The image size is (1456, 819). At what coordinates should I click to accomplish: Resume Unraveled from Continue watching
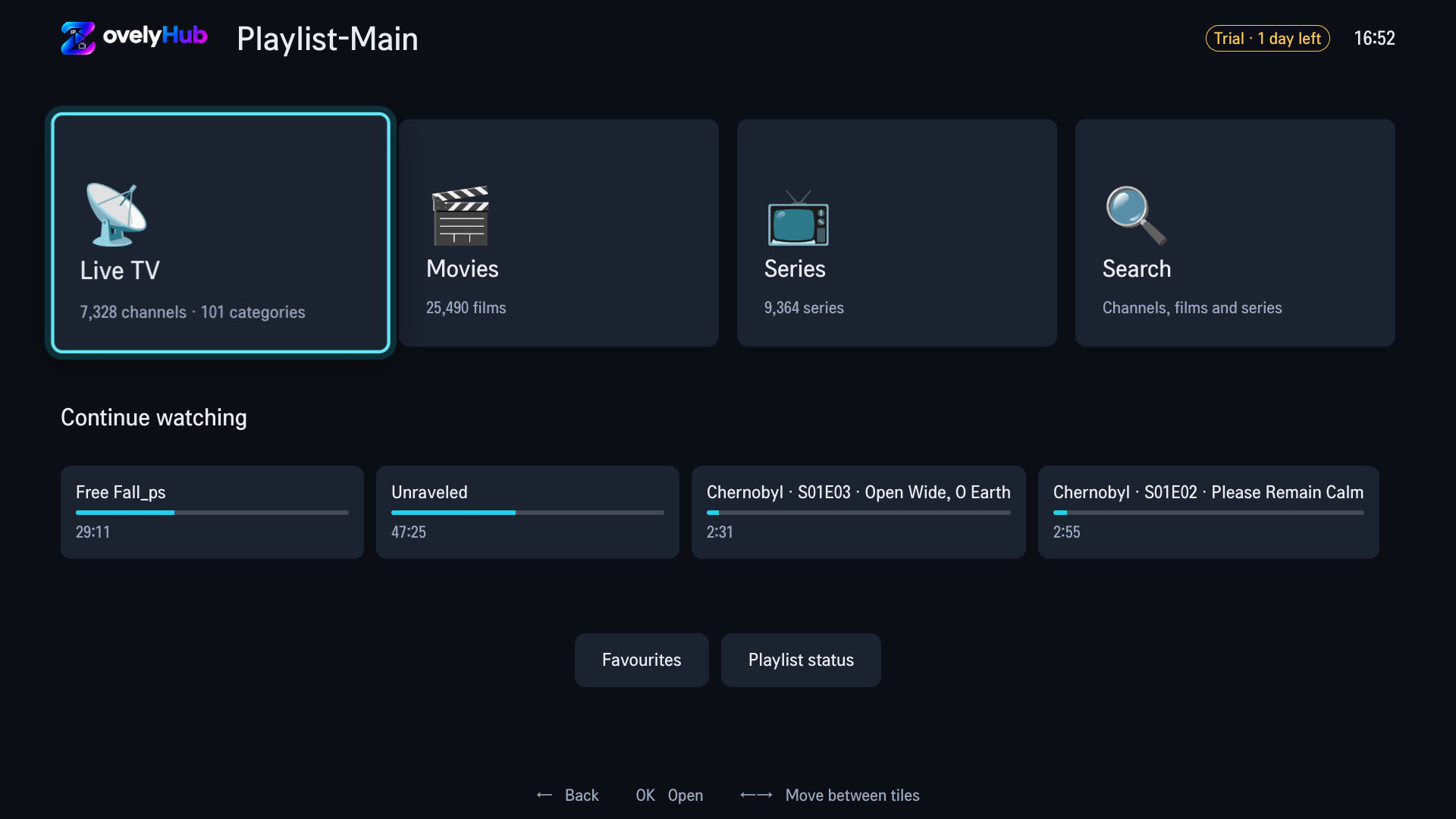(x=528, y=512)
